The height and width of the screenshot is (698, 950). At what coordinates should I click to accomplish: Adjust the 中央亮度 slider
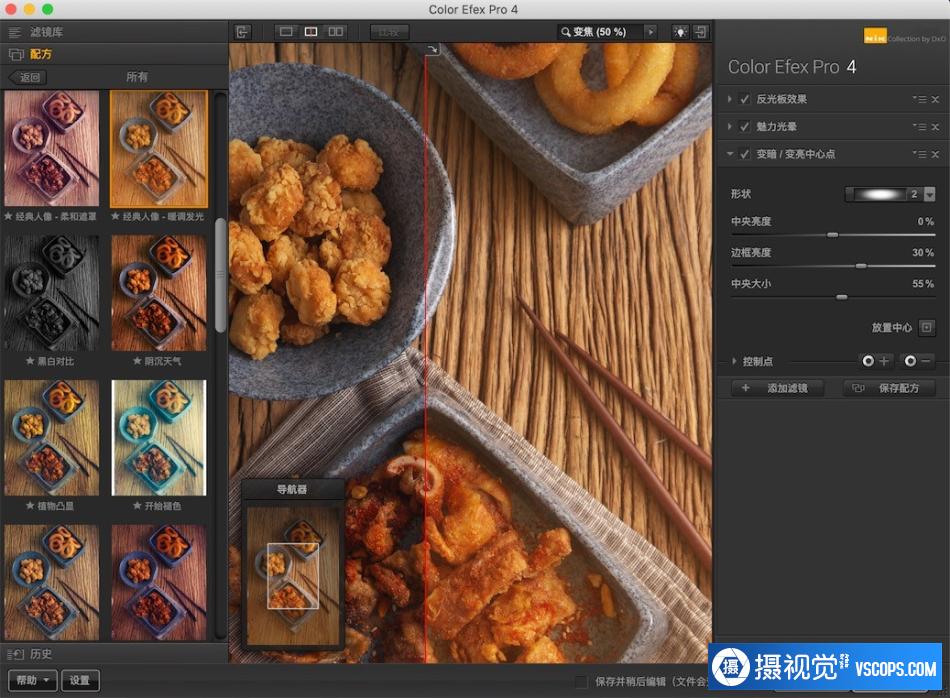coord(832,235)
